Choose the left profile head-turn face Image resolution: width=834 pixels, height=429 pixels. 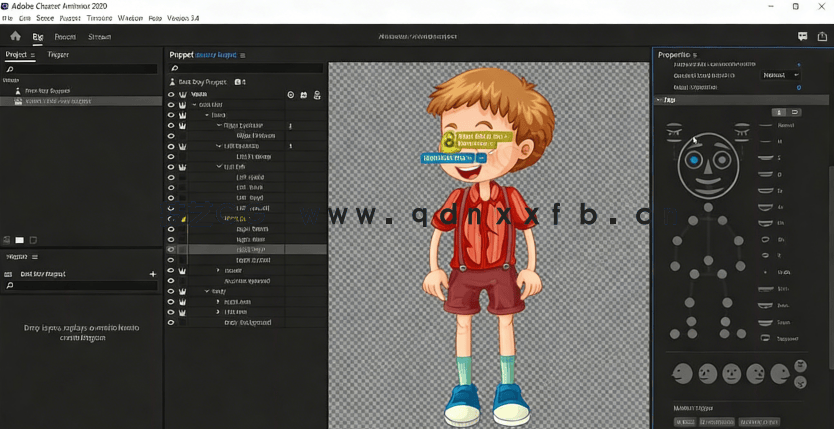(x=682, y=374)
